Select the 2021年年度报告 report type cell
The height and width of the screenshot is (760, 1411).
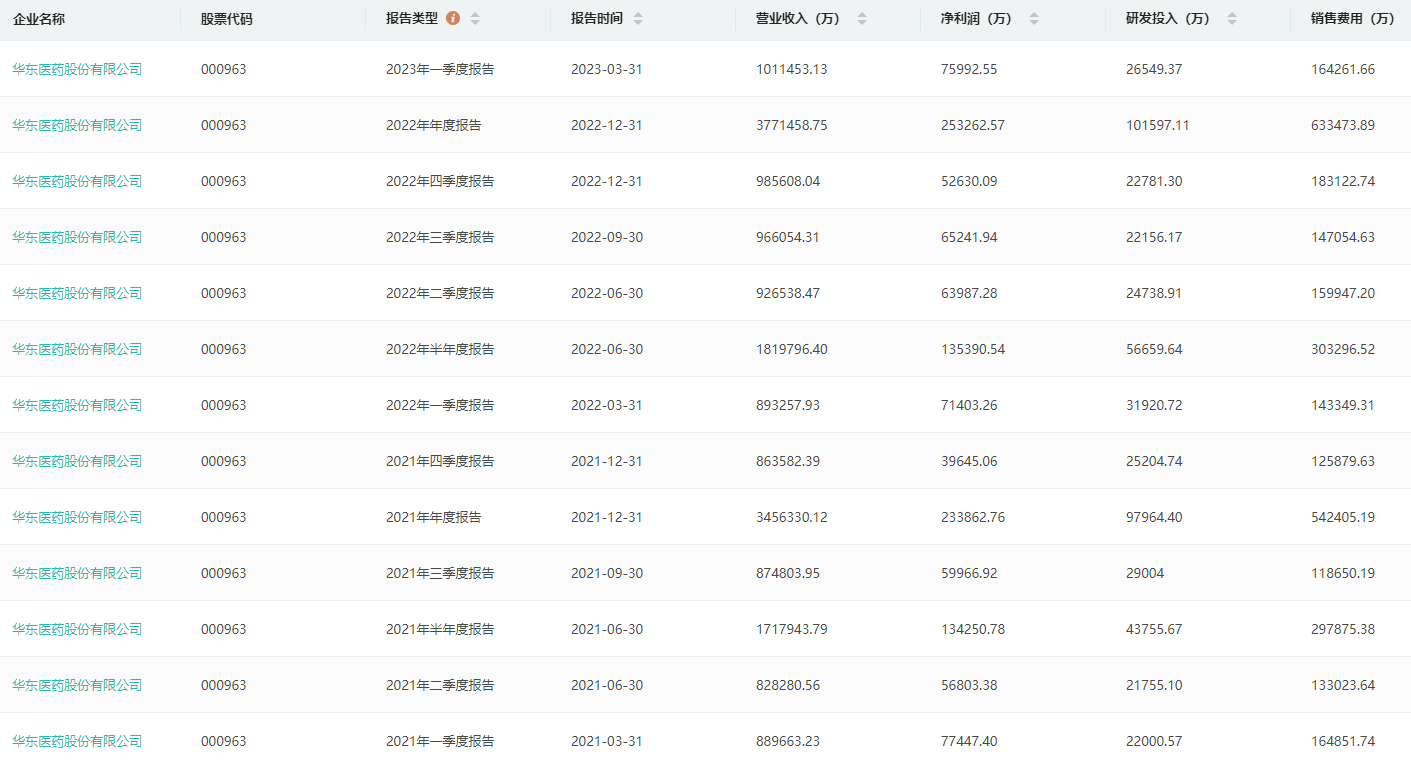point(434,517)
